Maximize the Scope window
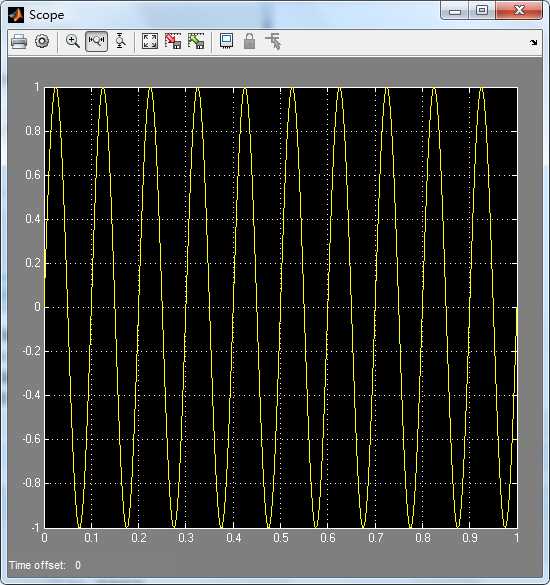This screenshot has width=550, height=585. point(482,10)
